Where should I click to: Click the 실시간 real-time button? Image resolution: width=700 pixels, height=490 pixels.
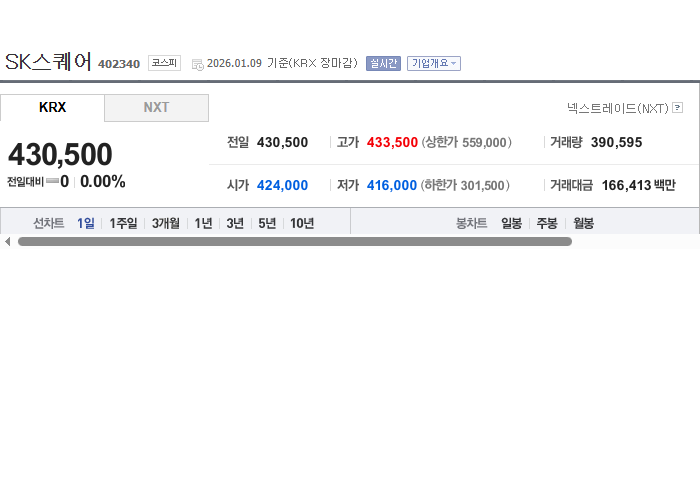click(x=383, y=63)
